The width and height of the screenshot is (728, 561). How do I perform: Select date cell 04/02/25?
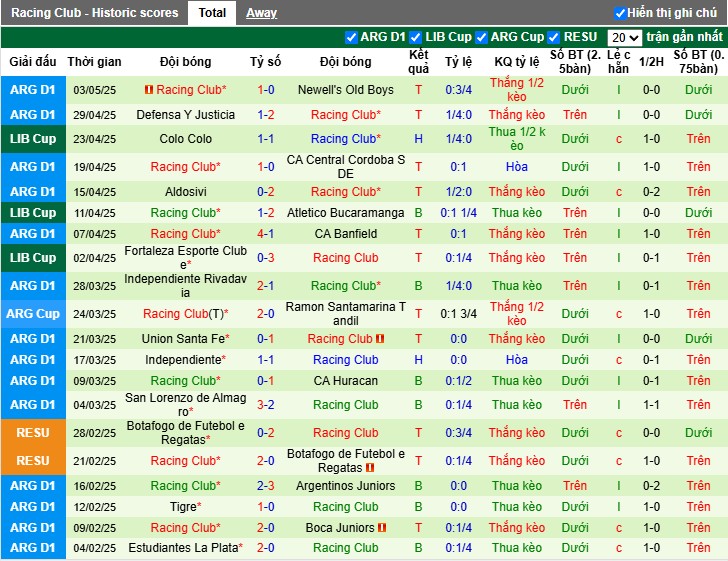pyautogui.click(x=95, y=548)
